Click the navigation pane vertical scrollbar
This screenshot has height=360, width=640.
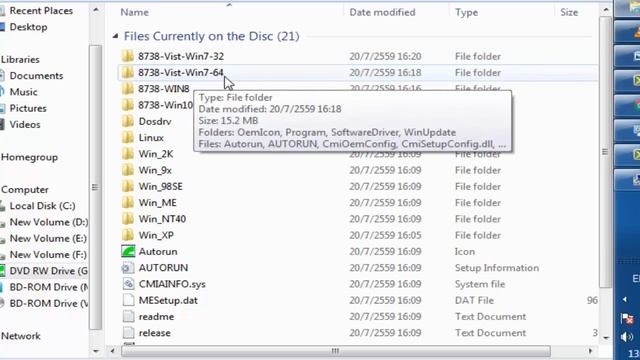click(95, 187)
